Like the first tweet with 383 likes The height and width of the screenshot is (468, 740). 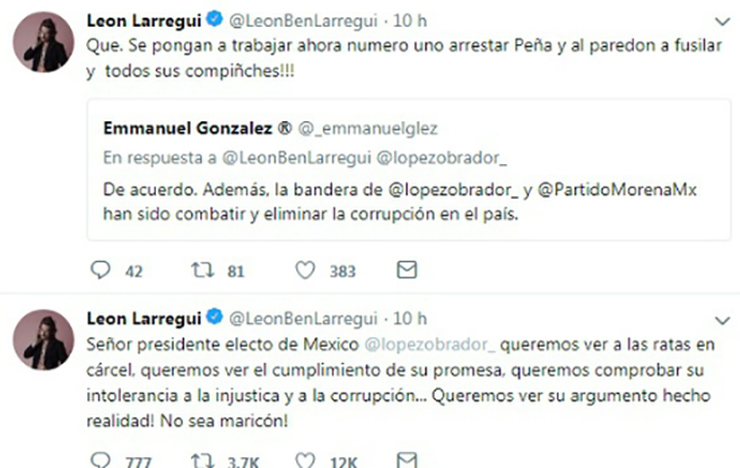pos(307,270)
